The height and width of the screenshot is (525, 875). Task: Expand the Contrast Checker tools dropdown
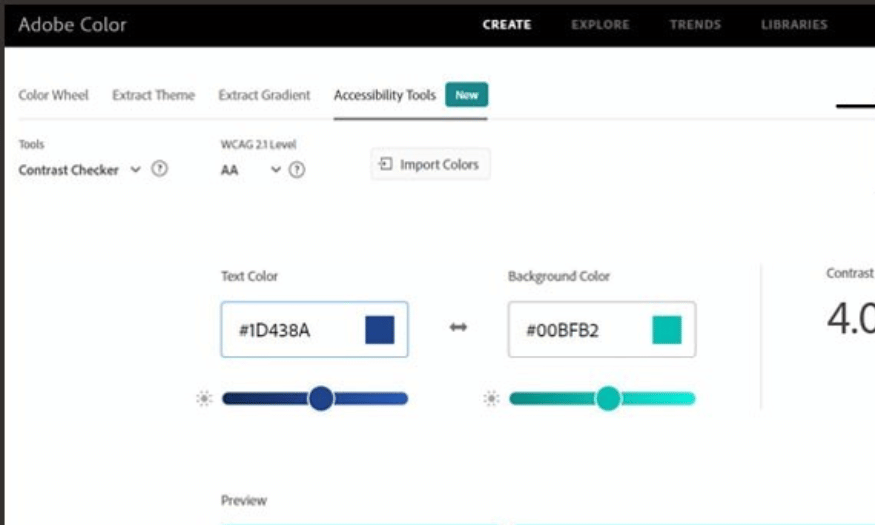point(79,170)
